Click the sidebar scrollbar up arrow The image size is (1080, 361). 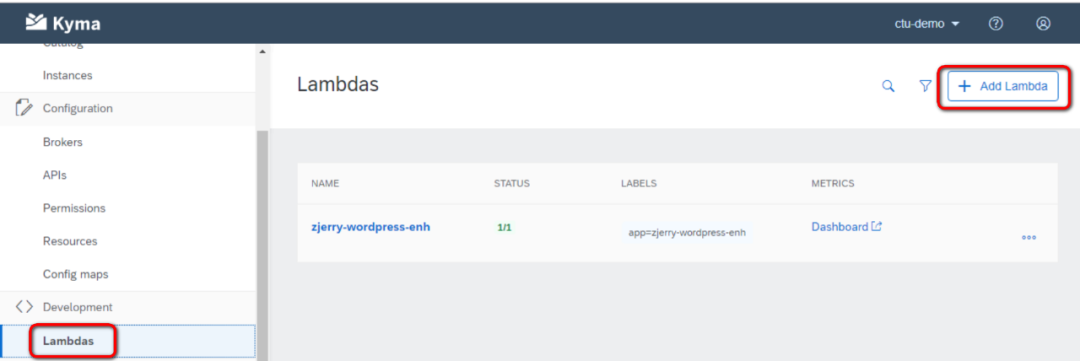(x=262, y=52)
